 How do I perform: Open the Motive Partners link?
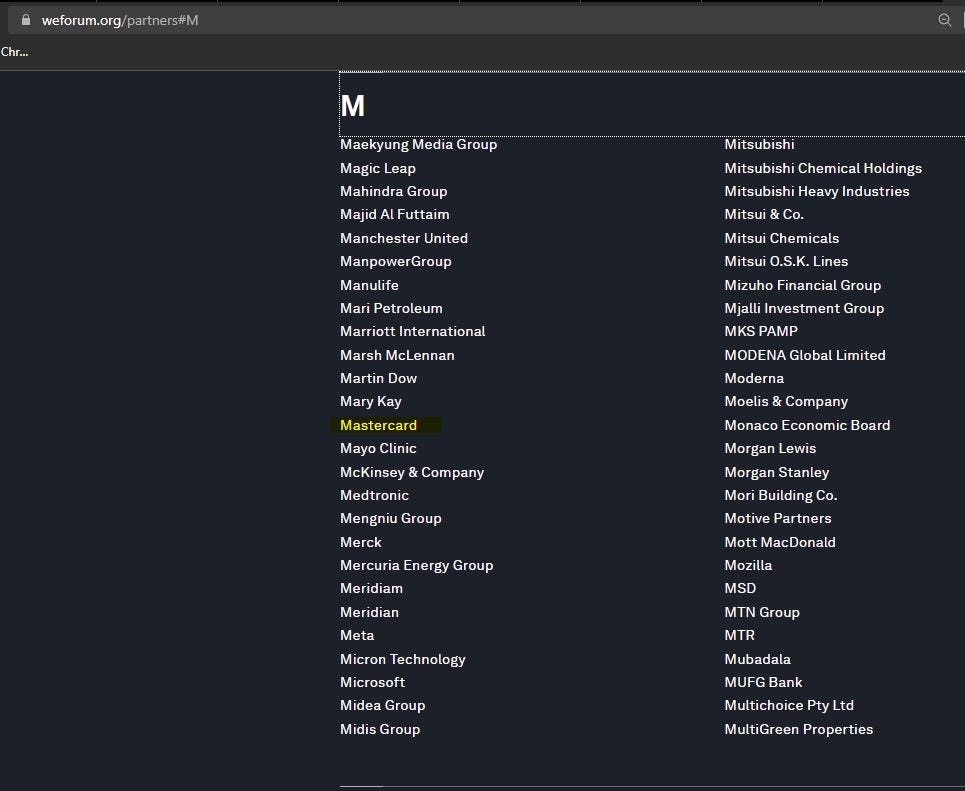[778, 518]
